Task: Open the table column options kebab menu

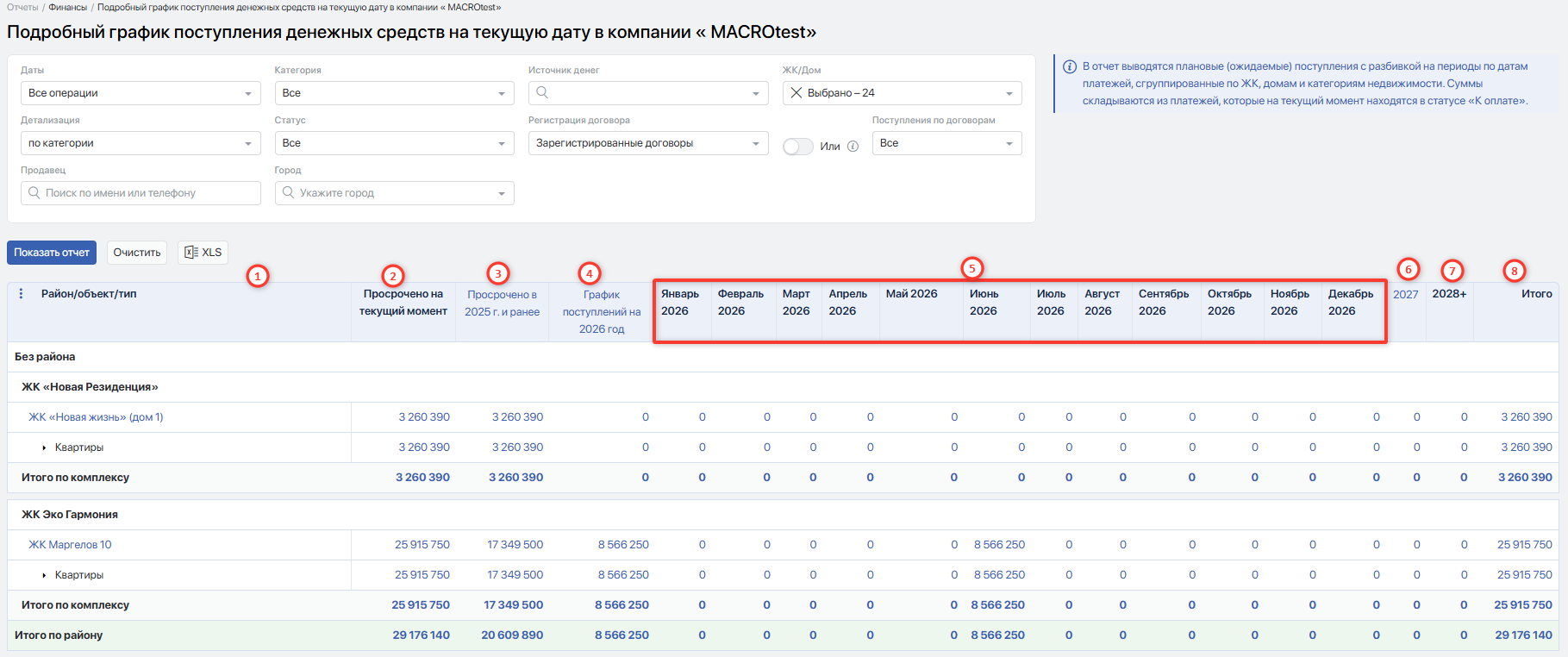Action: (22, 294)
